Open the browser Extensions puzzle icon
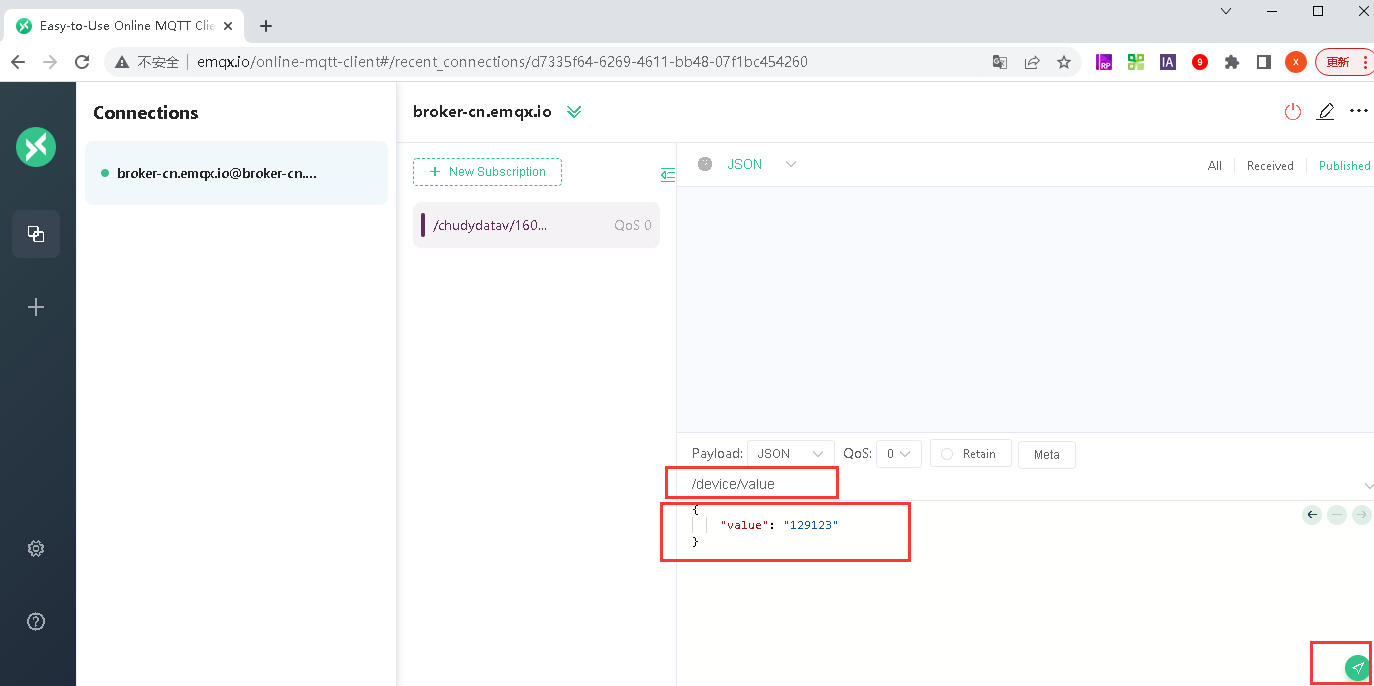This screenshot has height=686, width=1374. click(1232, 62)
